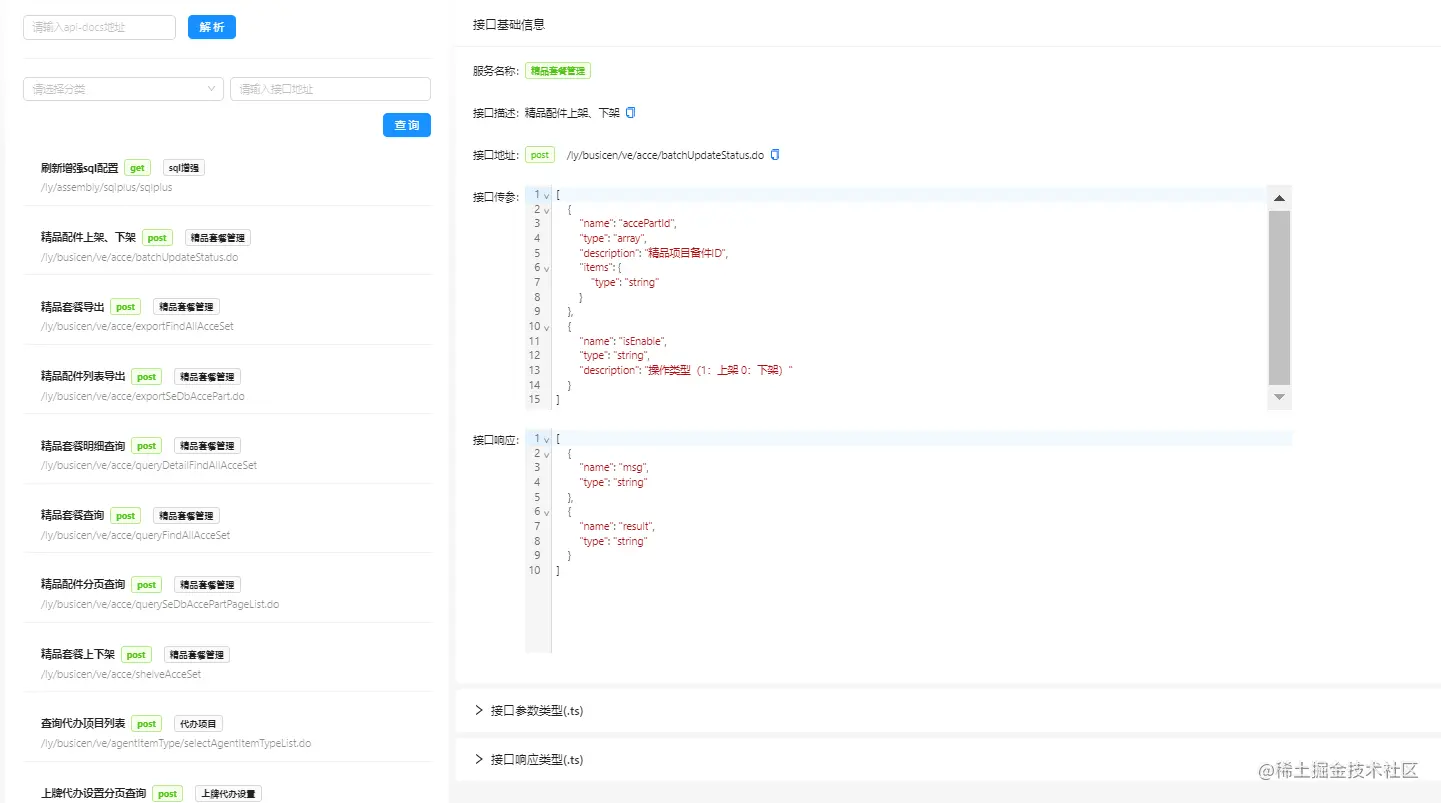
Task: Click the 接口传参 editor scrollbar thumb
Action: click(1279, 297)
